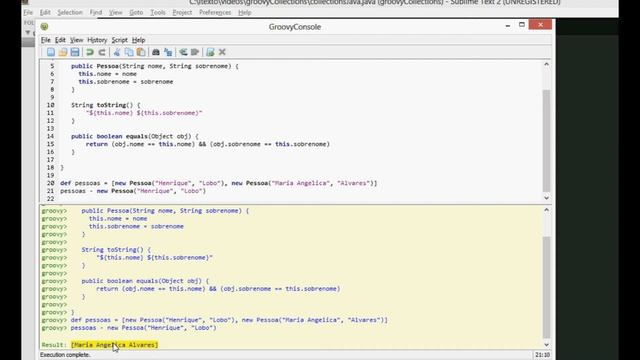Click the Interrupt X toolbar icon

[x=222, y=52]
